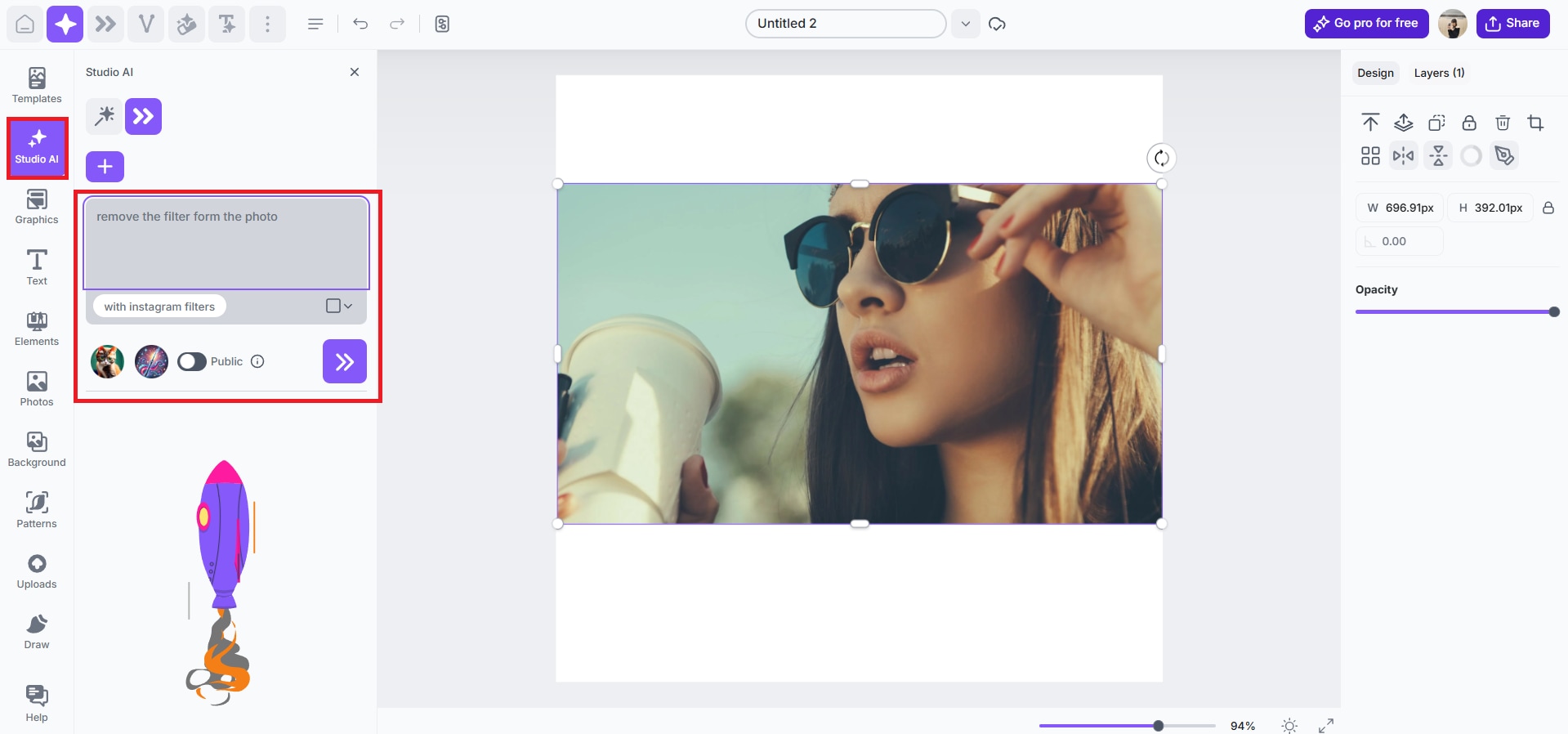Duplicate the selected image
Screen dimensions: 1568x734
coord(1436,123)
